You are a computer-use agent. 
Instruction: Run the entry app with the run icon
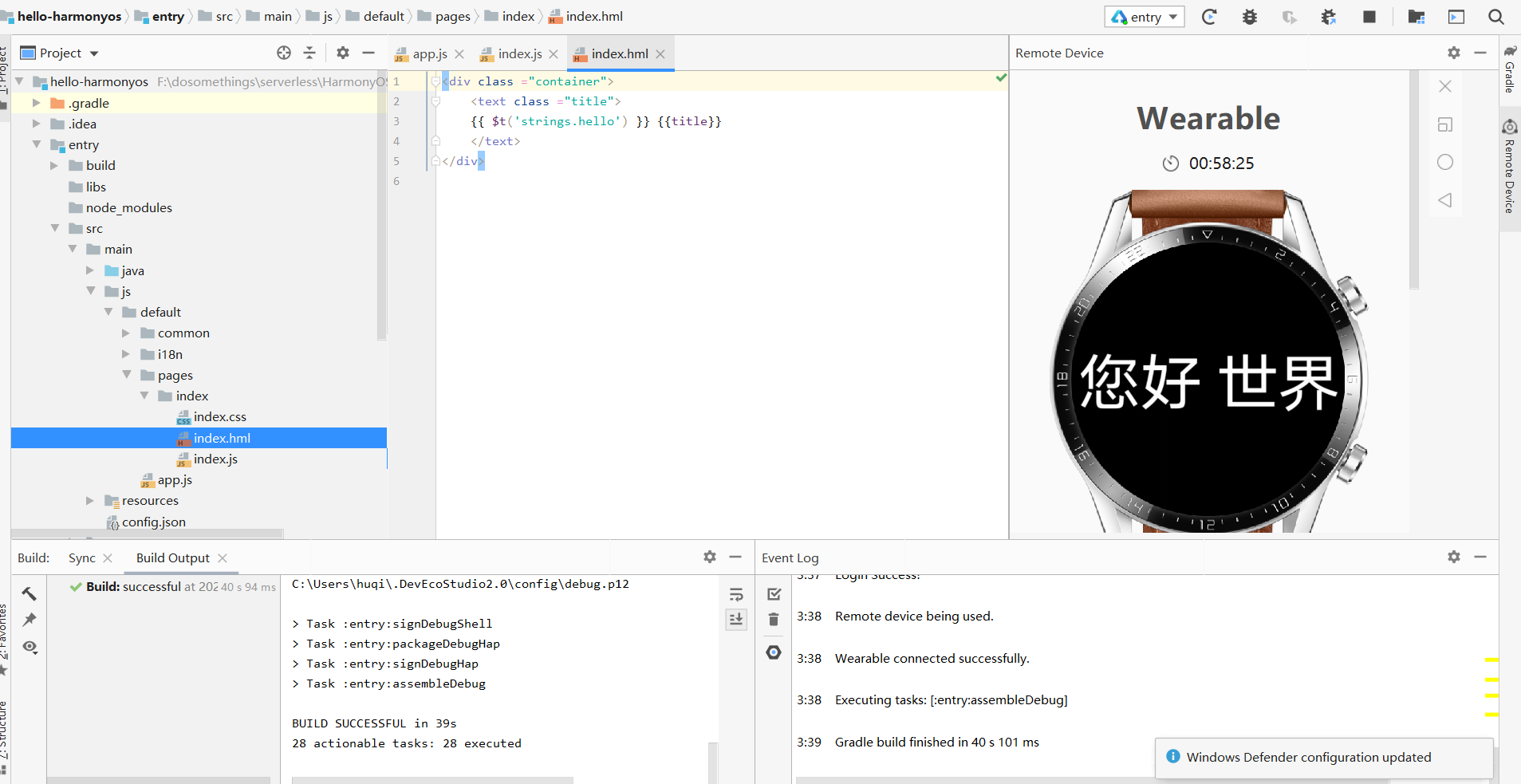tap(1209, 17)
